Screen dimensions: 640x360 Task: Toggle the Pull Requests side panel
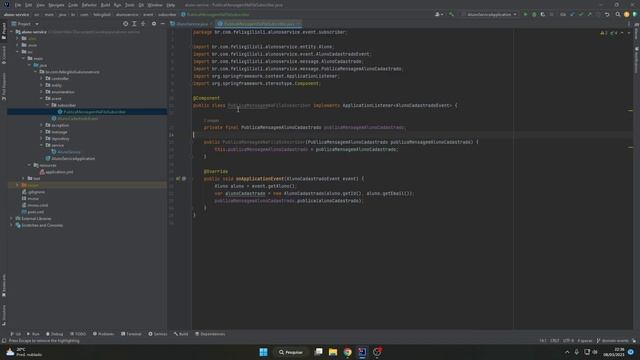pos(4,86)
